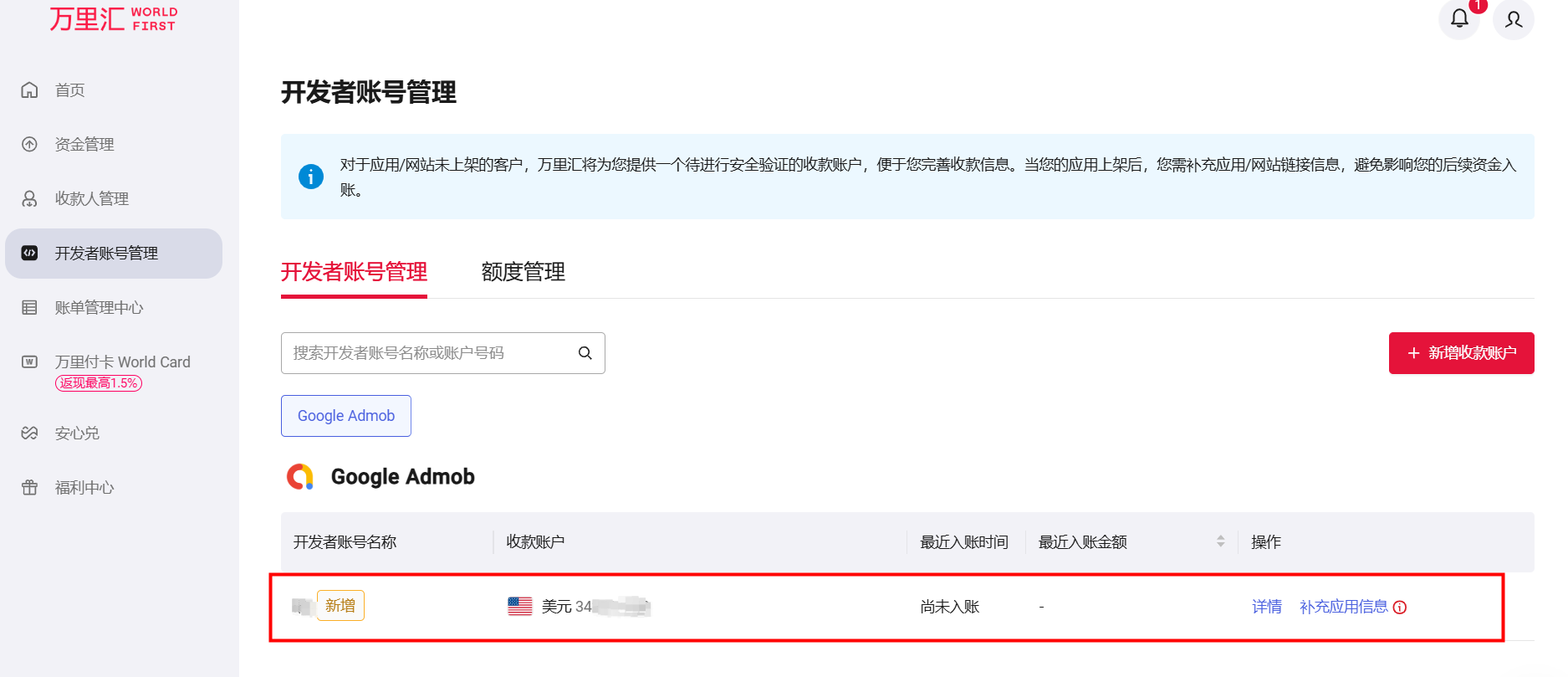This screenshot has width=1568, height=677.
Task: Click the 新增收款账户 button
Action: click(1461, 353)
